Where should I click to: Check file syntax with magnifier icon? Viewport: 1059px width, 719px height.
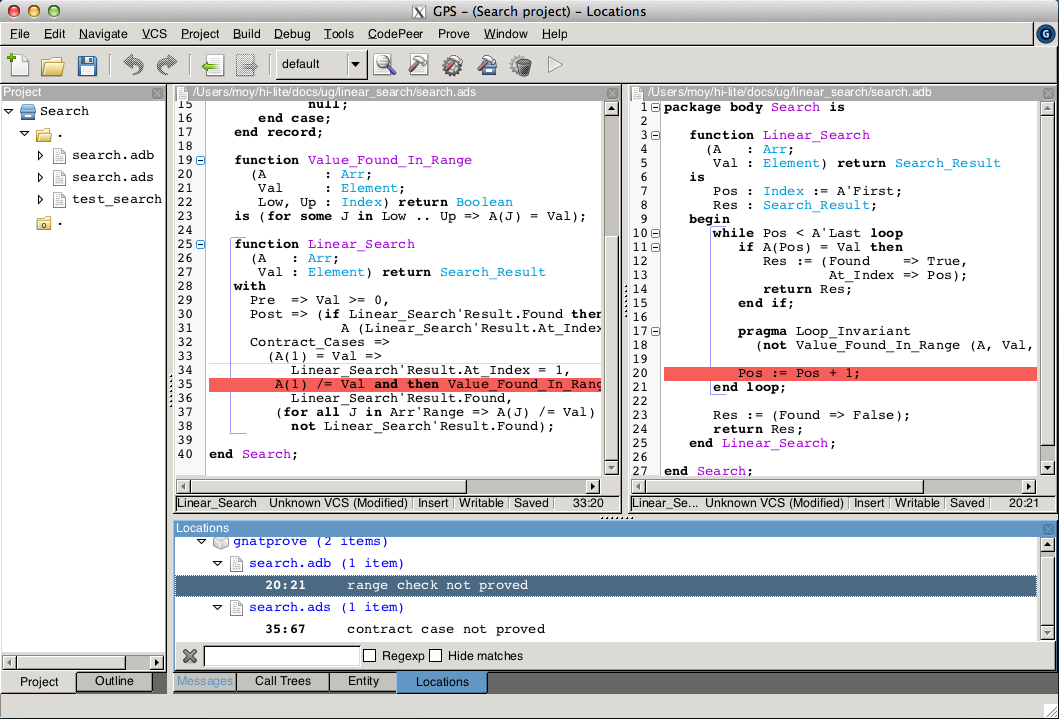385,65
